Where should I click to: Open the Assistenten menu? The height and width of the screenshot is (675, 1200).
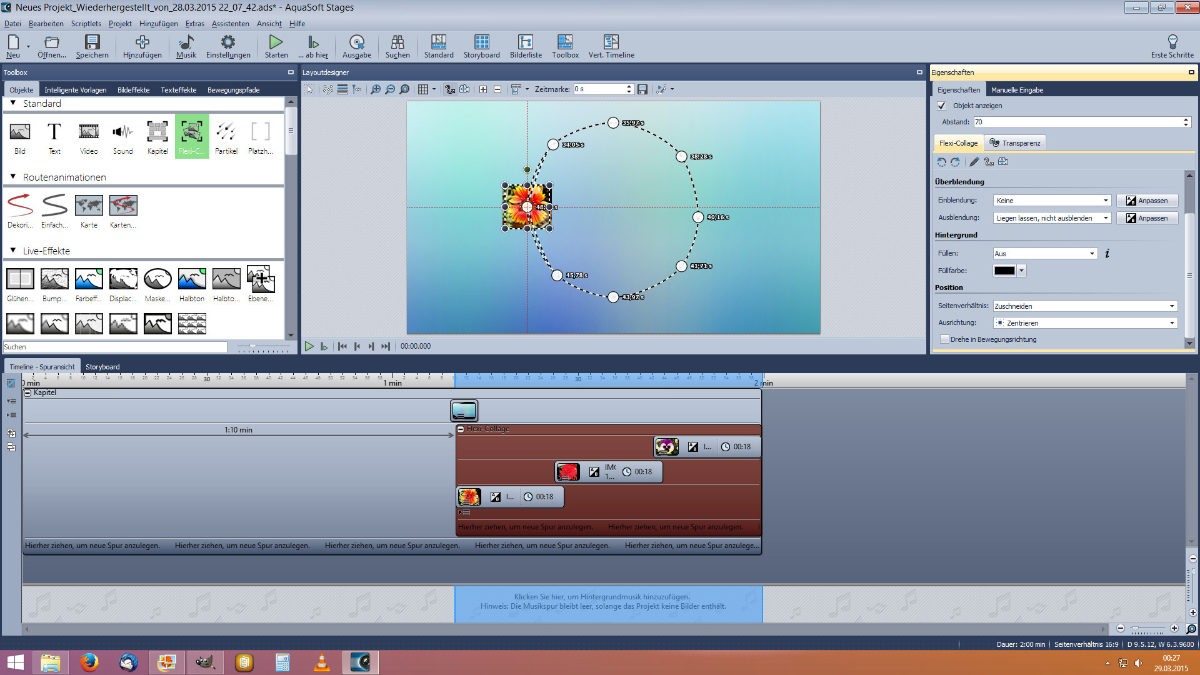[230, 22]
